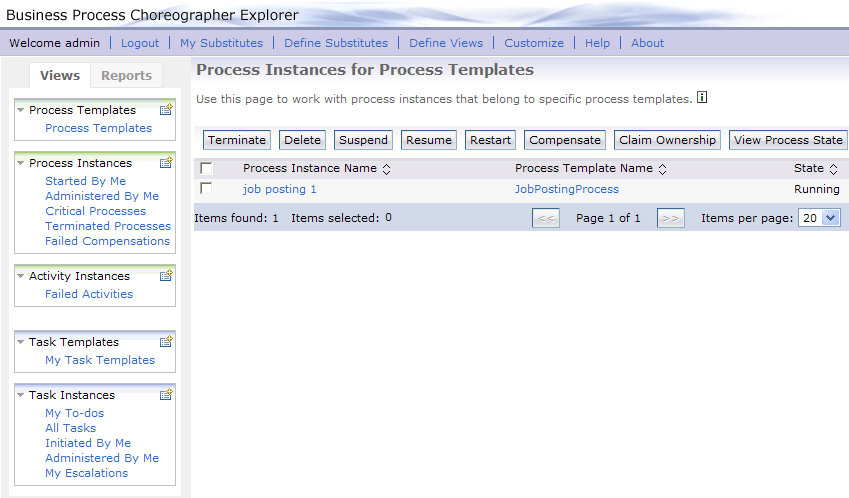This screenshot has width=849, height=498.
Task: Open the Help page
Action: click(x=597, y=43)
